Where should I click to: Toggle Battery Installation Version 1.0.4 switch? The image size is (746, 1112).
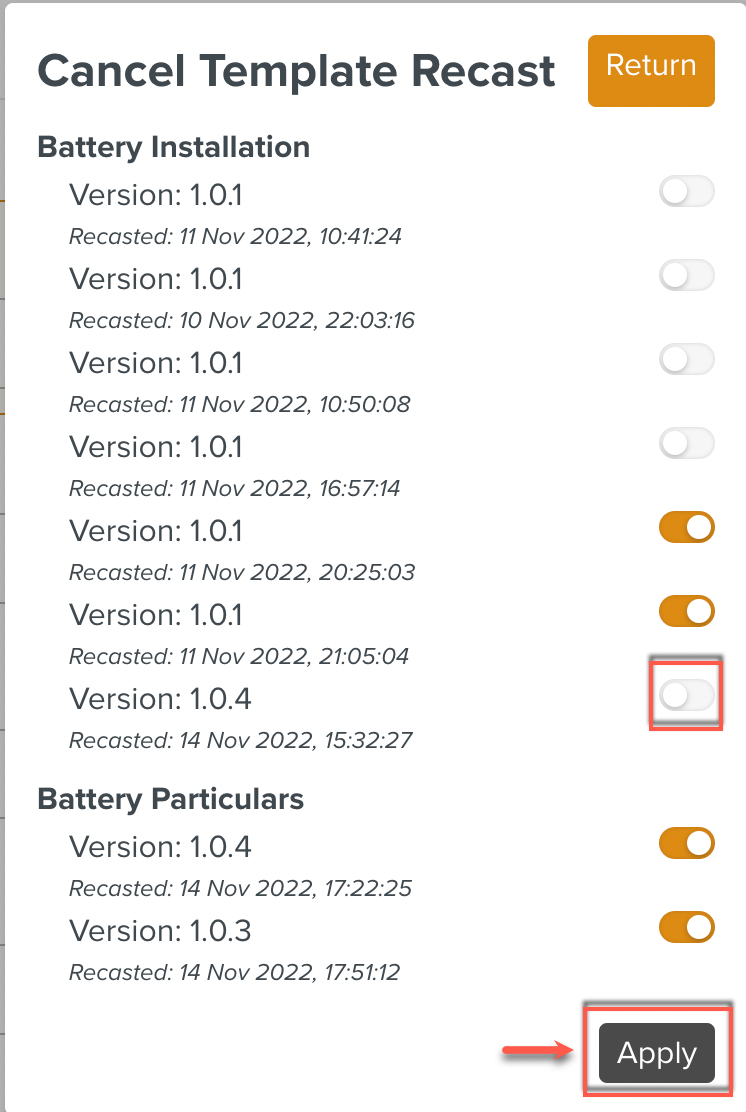click(x=687, y=696)
